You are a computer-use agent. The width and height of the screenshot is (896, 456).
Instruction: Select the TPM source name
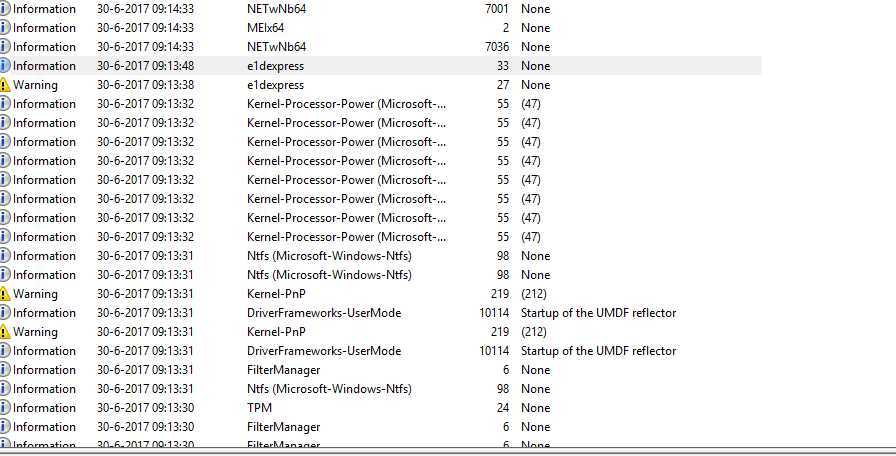tap(259, 408)
